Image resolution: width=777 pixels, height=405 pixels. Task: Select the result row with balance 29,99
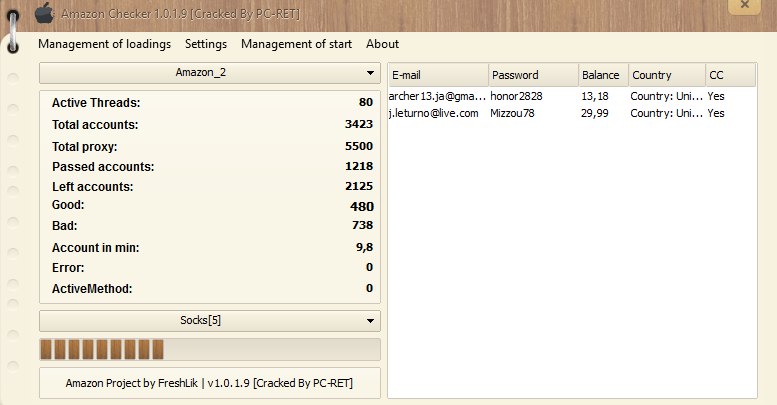point(572,114)
